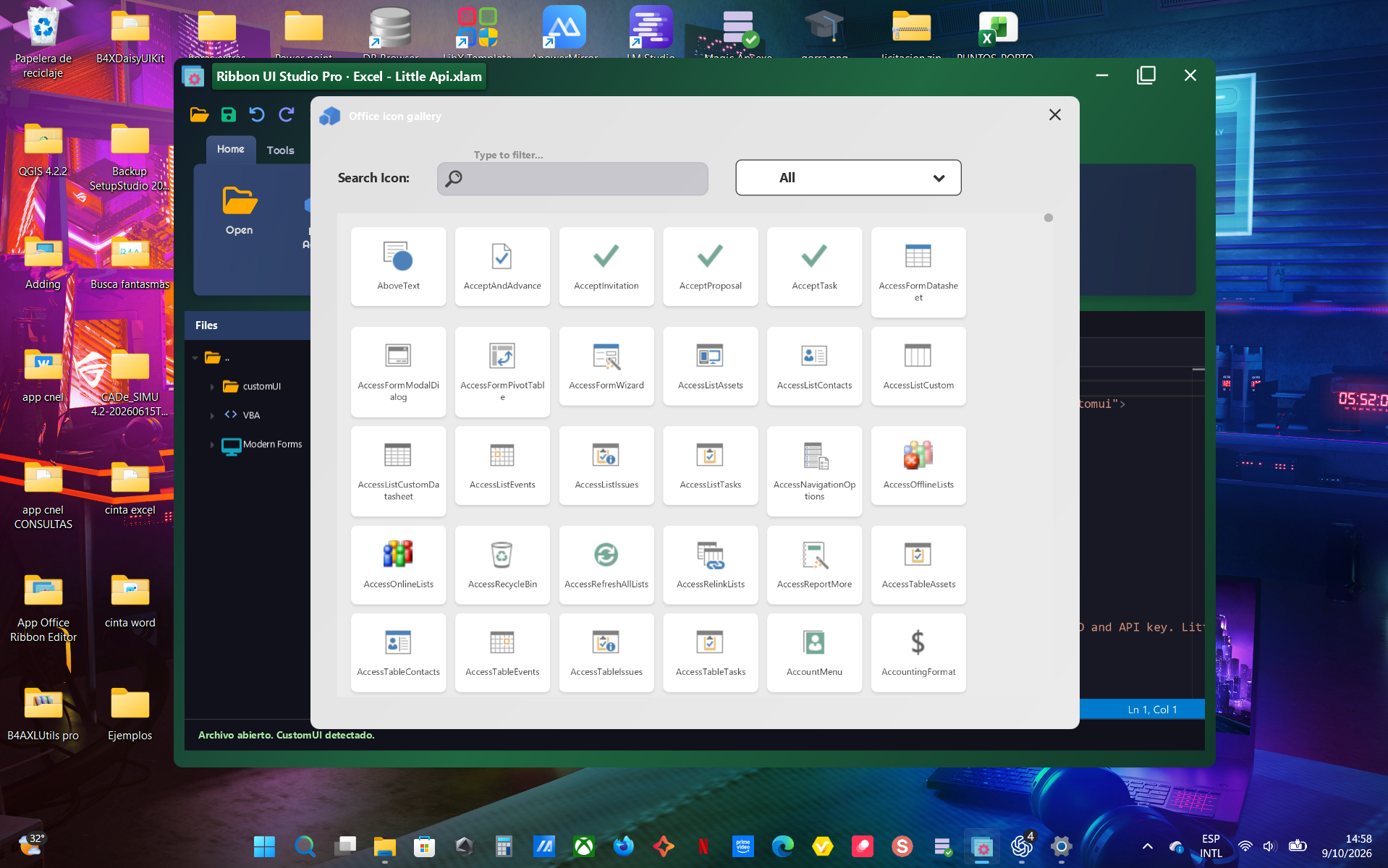Expand the VBA tree node
Image resolution: width=1388 pixels, height=868 pixels.
(212, 415)
